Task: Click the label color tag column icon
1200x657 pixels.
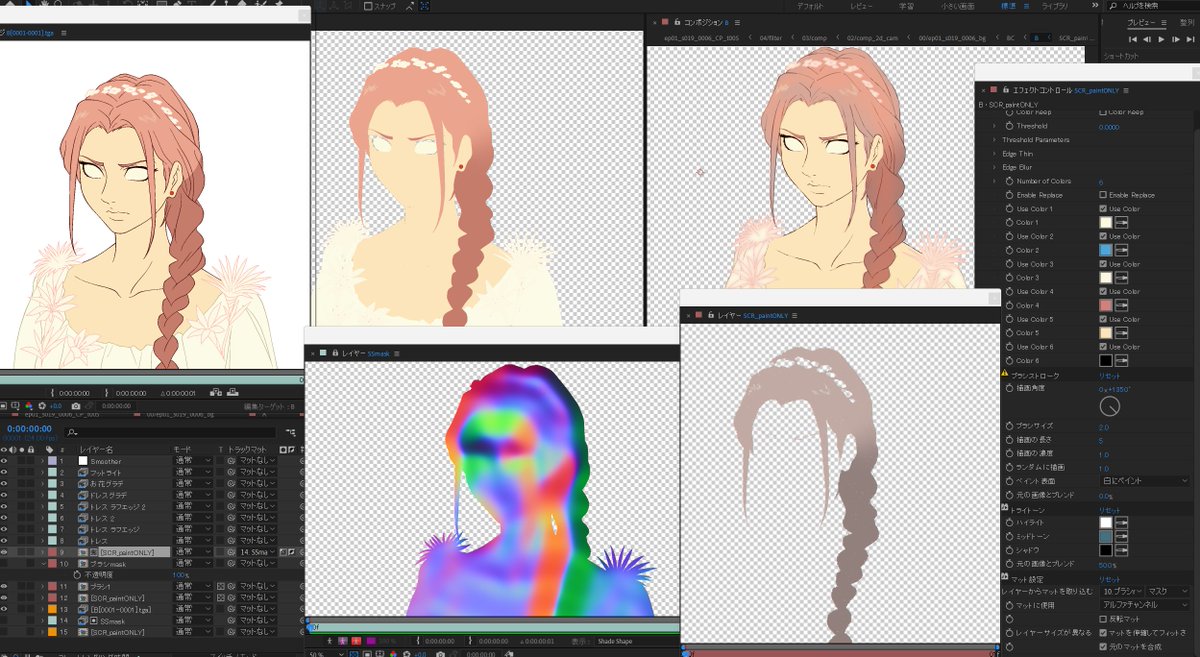Action: tap(52, 449)
